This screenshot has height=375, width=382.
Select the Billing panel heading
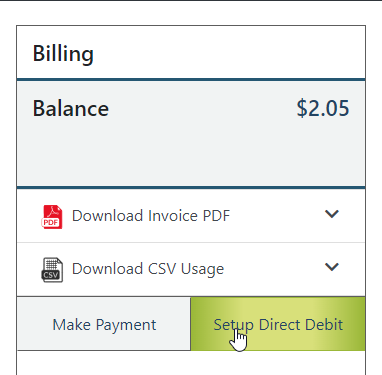pos(63,54)
